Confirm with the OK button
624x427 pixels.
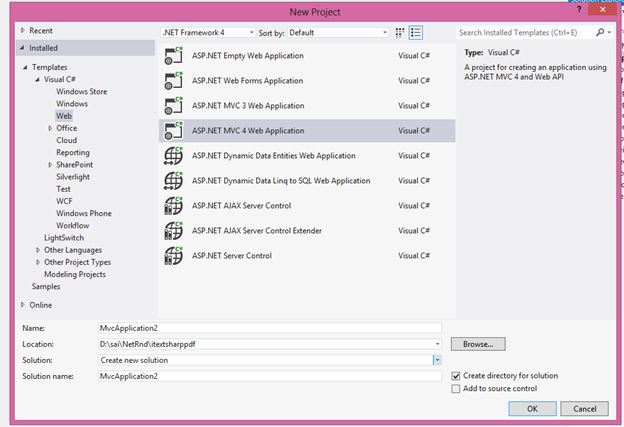pos(532,409)
